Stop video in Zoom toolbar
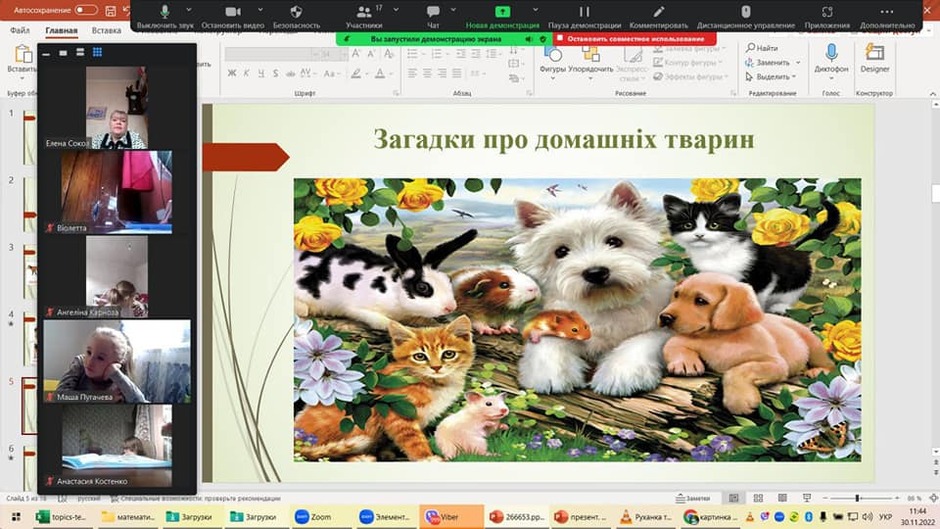The image size is (940, 529). [233, 16]
